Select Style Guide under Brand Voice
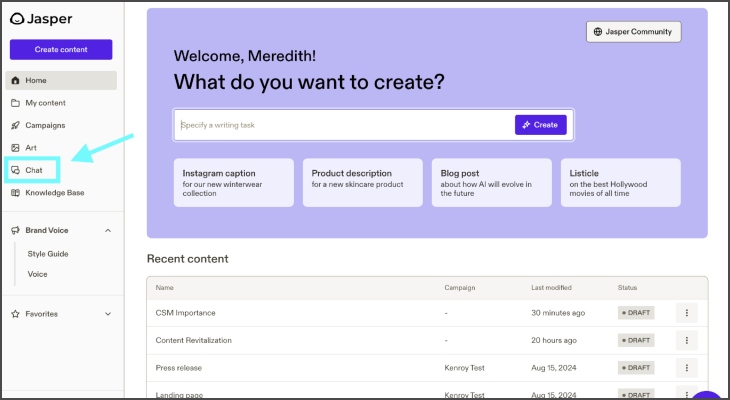 click(48, 254)
